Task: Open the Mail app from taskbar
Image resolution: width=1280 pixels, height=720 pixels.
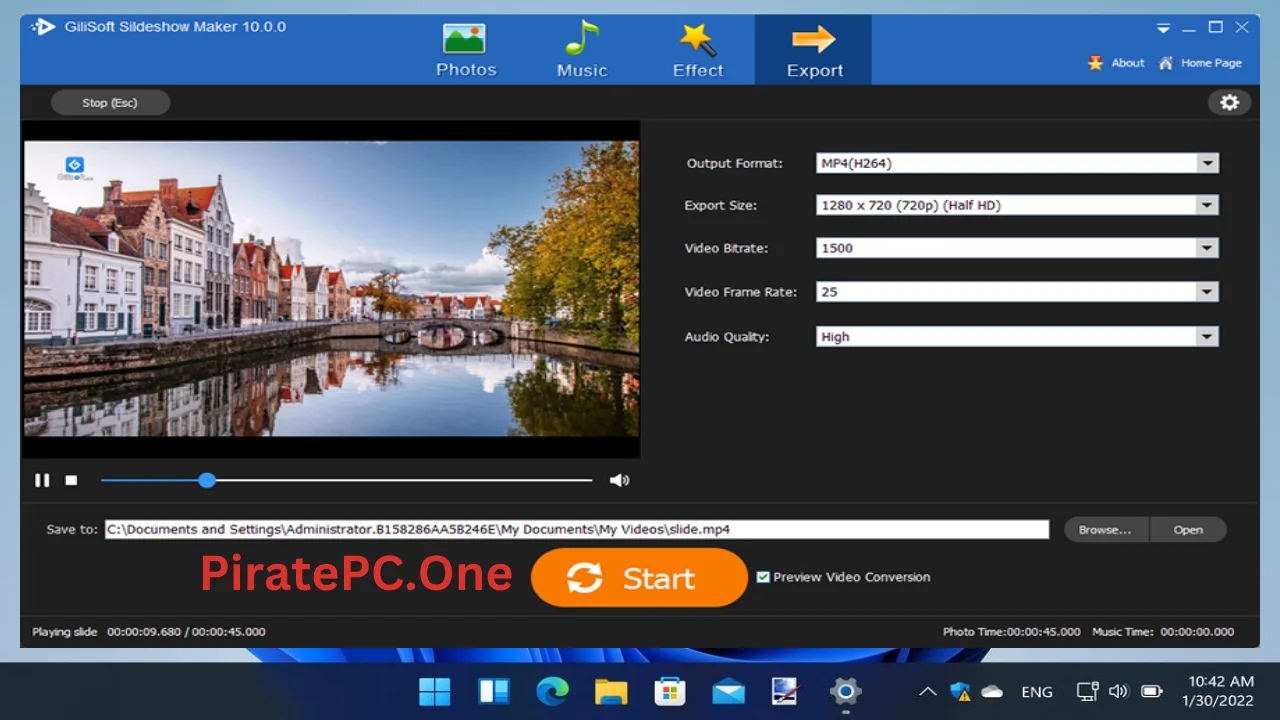Action: pos(728,691)
